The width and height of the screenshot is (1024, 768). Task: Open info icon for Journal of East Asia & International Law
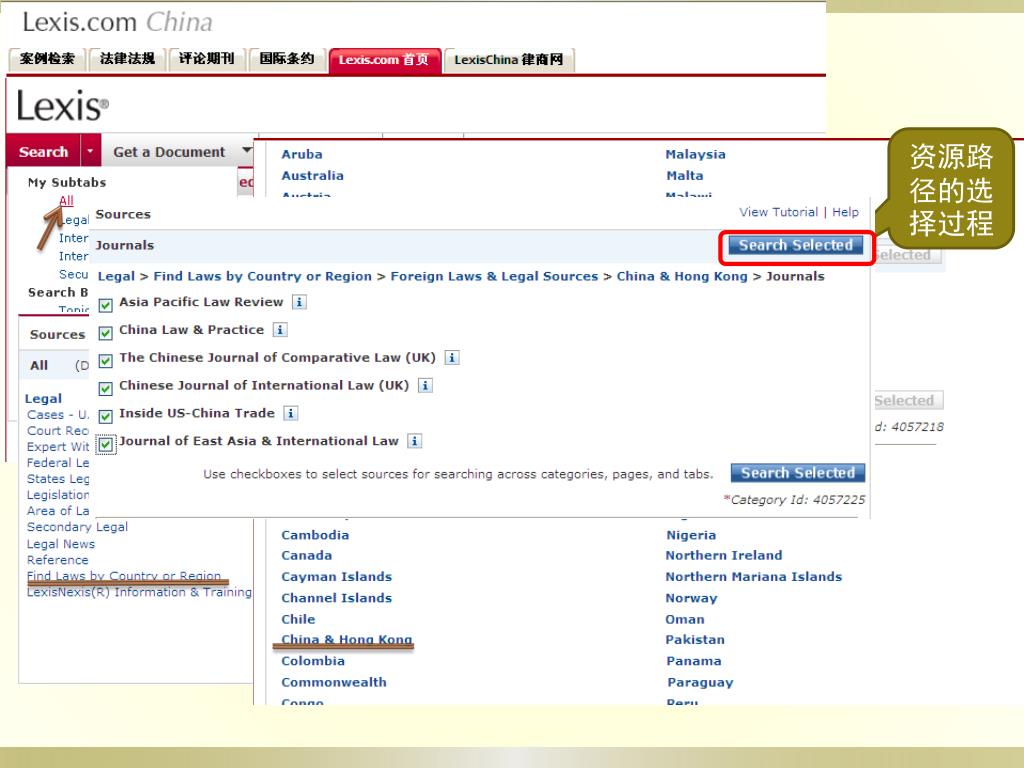(414, 441)
